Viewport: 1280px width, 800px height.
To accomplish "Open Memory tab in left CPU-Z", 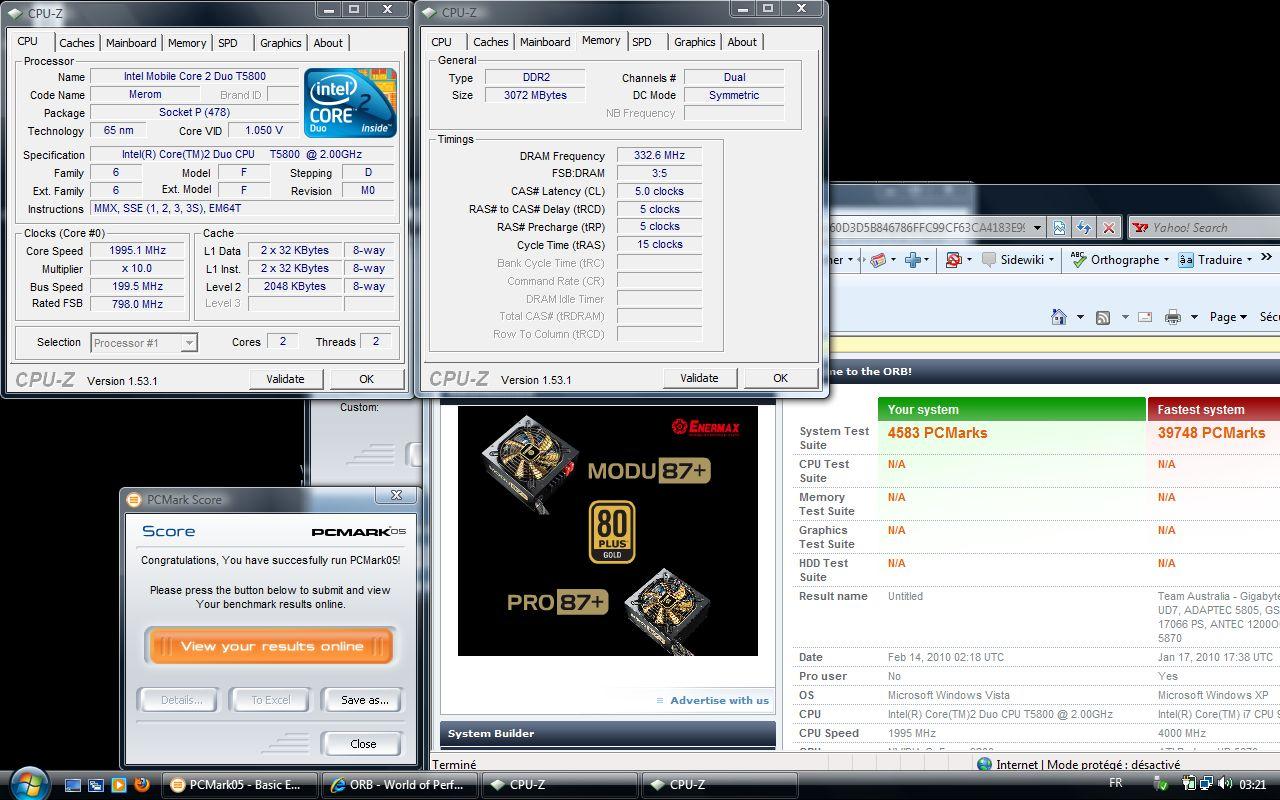I will pyautogui.click(x=187, y=43).
